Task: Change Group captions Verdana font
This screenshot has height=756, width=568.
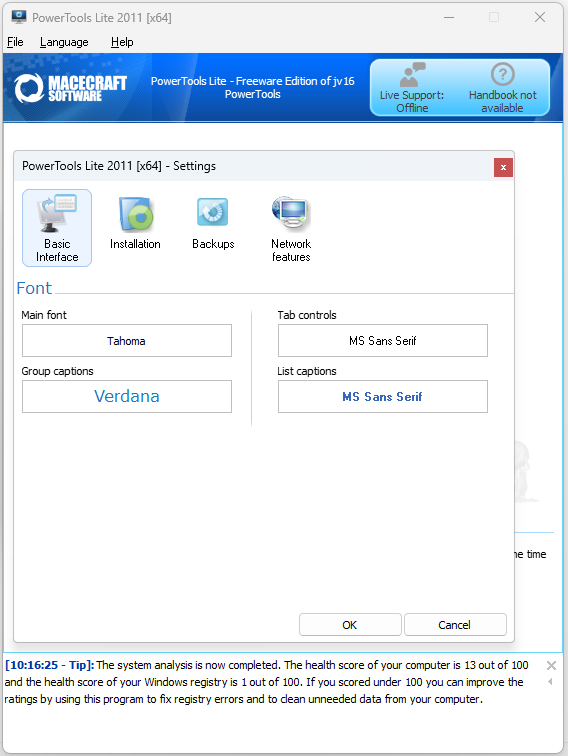Action: point(127,396)
